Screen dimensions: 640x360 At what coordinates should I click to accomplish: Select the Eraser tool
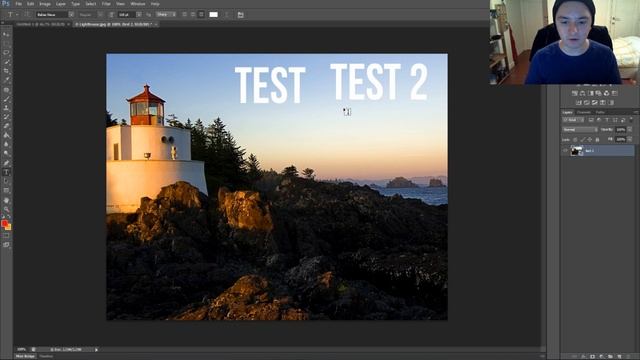click(x=6, y=126)
